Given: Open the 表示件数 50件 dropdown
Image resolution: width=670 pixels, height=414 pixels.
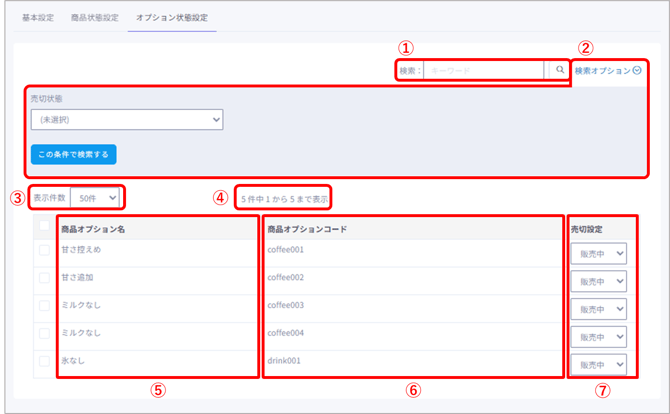Looking at the screenshot, I should (97, 197).
